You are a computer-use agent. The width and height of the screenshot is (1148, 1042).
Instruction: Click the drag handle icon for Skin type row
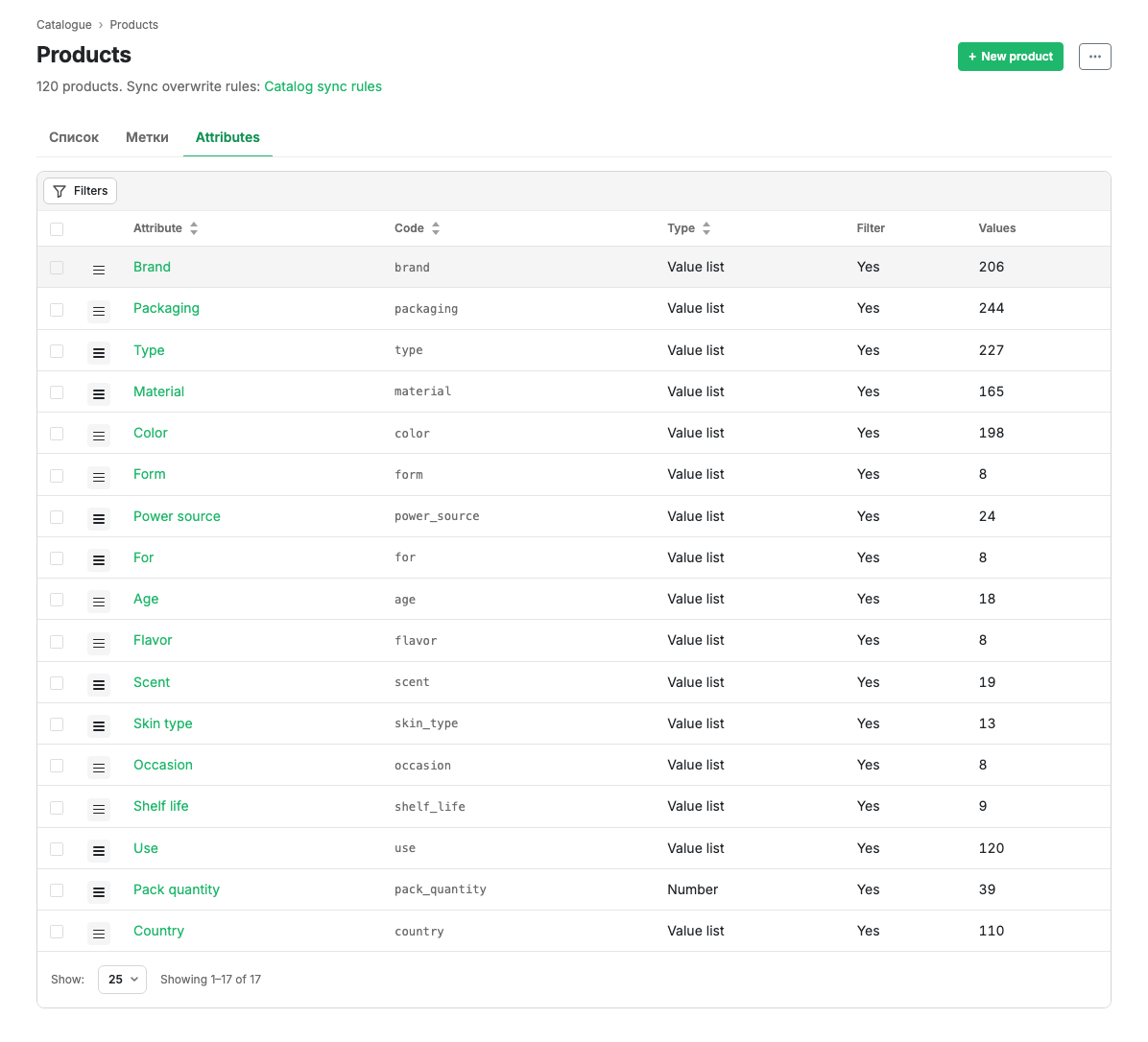click(x=99, y=726)
